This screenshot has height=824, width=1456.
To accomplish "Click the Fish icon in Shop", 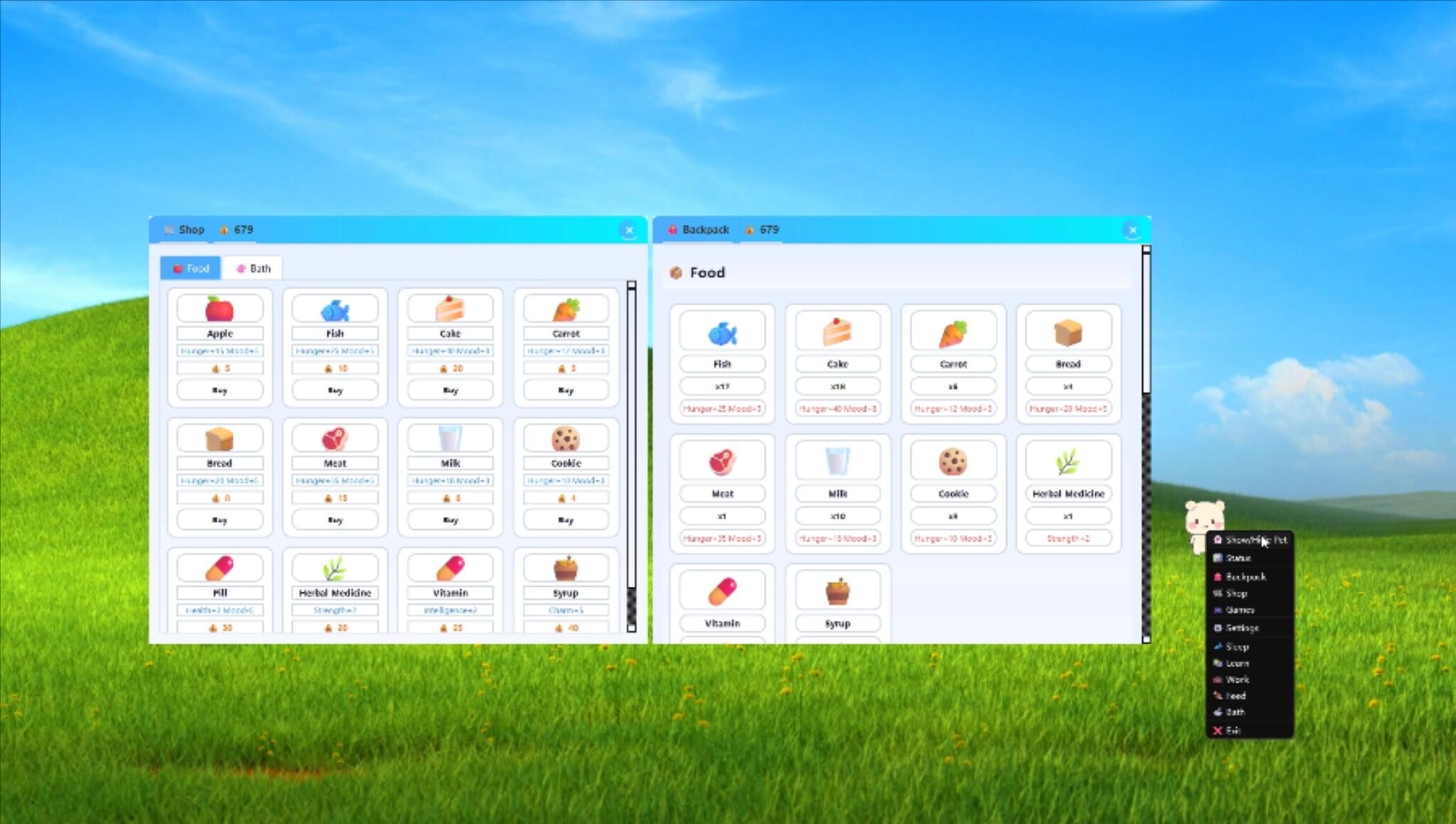I will point(335,310).
